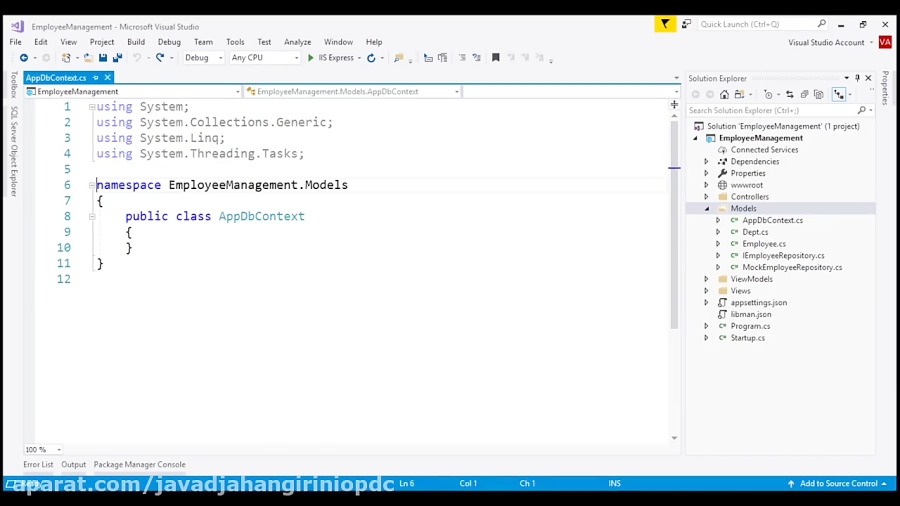The width and height of the screenshot is (900, 506).
Task: Toggle Preview Selected Items in Solution Explorer
Action: [839, 95]
